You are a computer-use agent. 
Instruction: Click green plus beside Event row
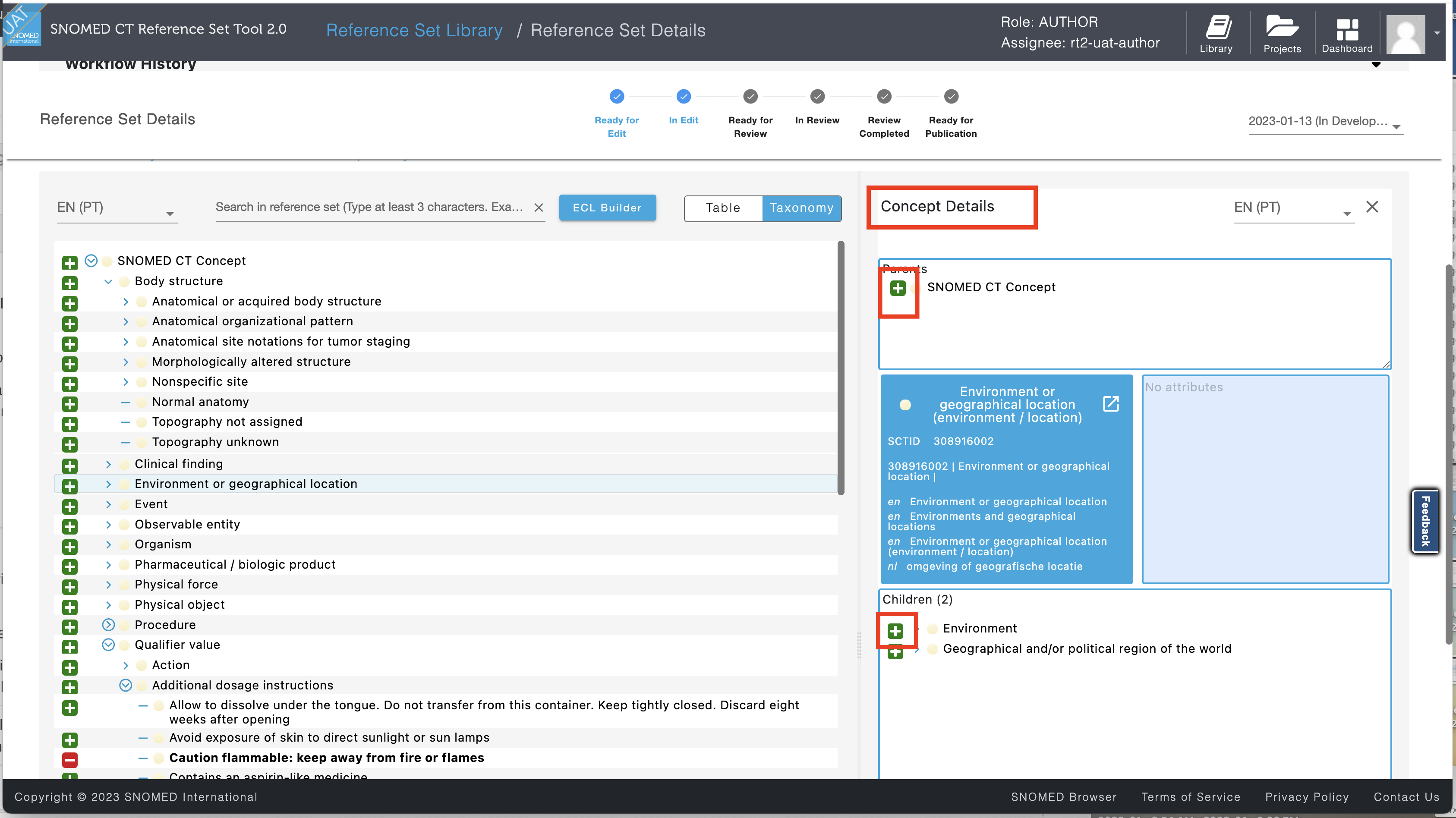click(69, 506)
